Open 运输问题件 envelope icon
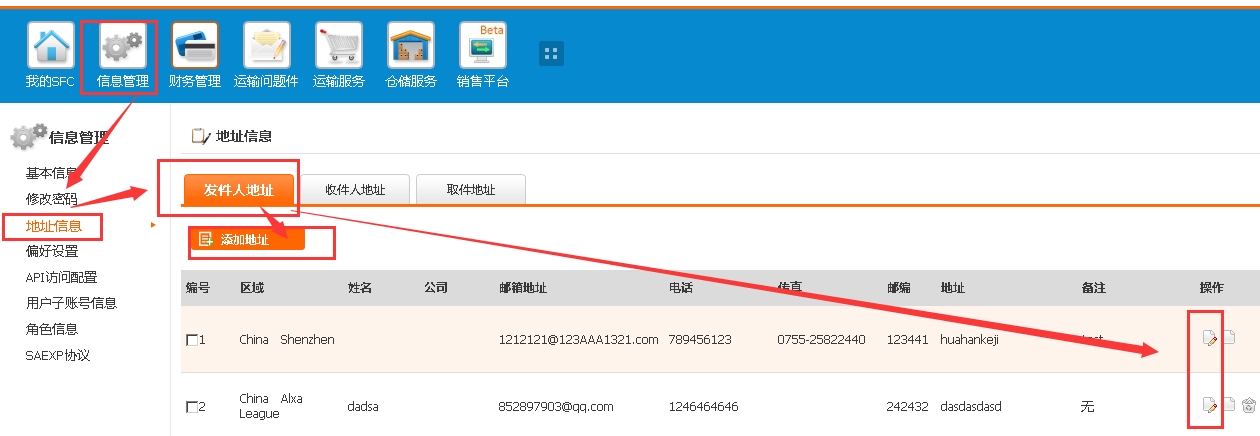1260x436 pixels. click(x=267, y=47)
